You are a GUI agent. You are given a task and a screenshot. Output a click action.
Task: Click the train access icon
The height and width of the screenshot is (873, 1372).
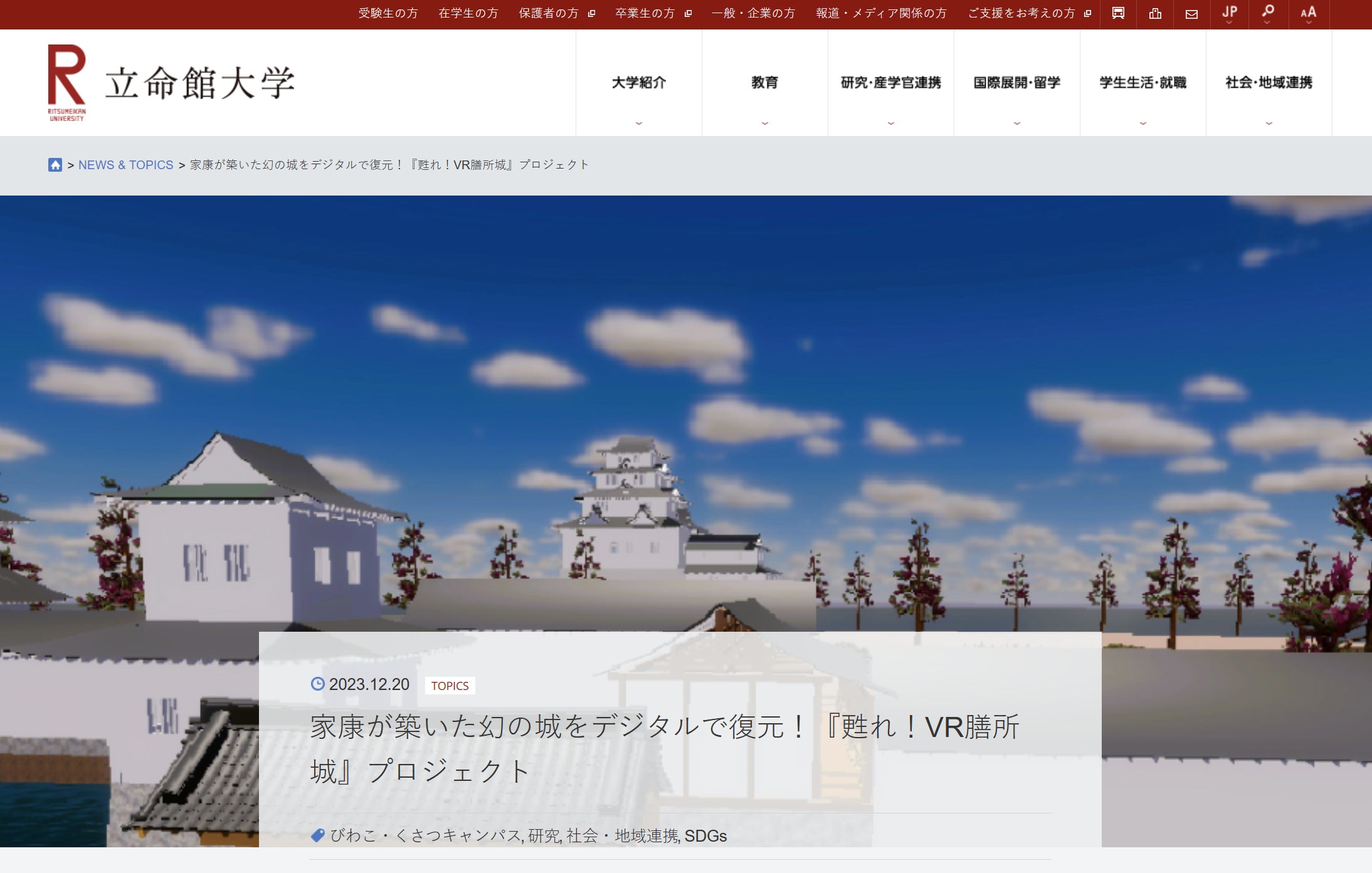(1118, 13)
